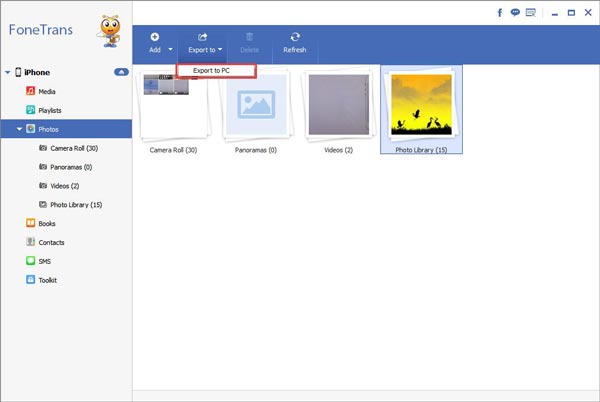Choose Export to PC menu entry
Image resolution: width=600 pixels, height=402 pixels.
tap(216, 71)
